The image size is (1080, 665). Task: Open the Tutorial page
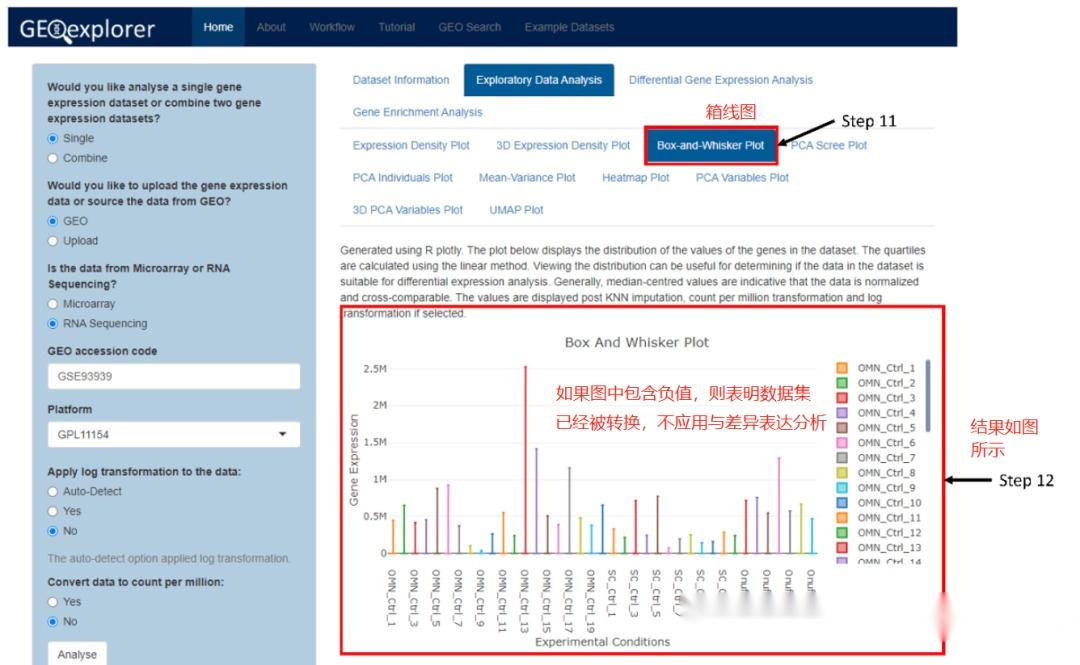point(395,28)
